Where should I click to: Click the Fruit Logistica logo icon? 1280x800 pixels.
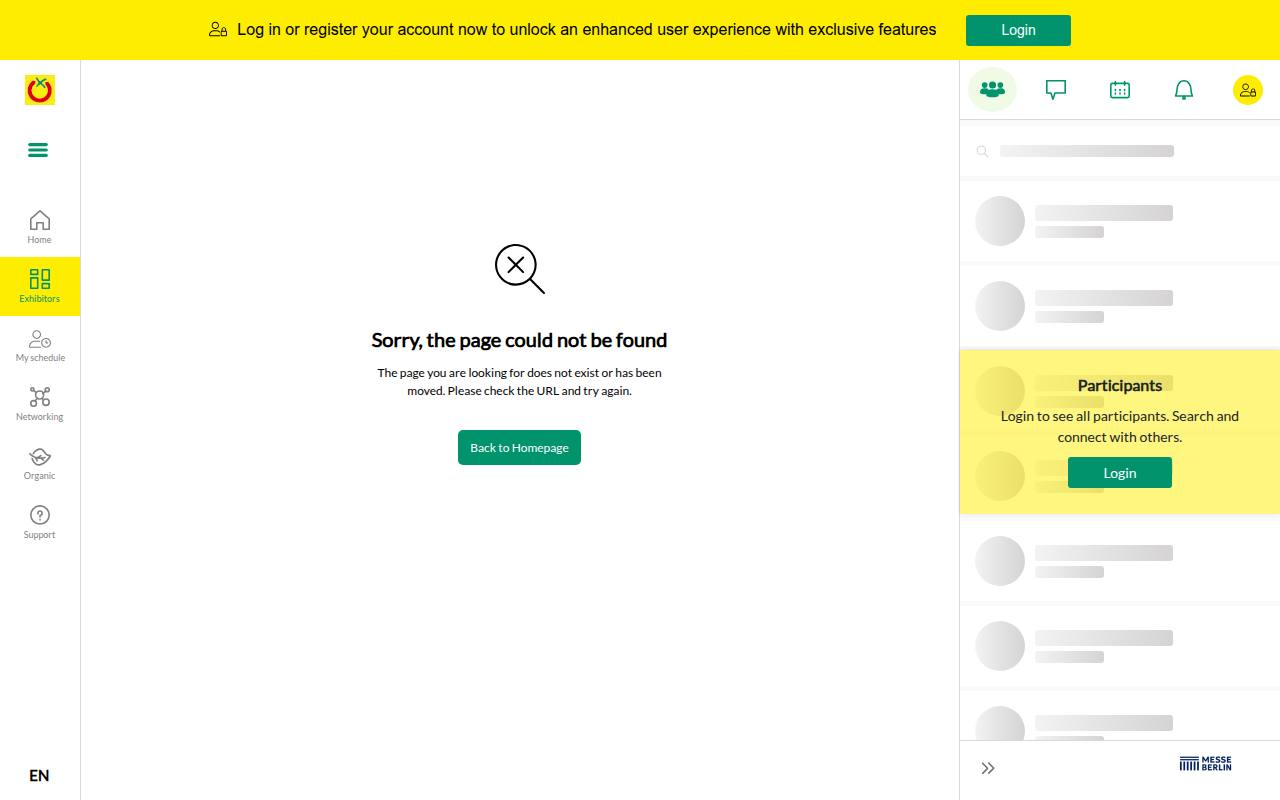pos(40,90)
